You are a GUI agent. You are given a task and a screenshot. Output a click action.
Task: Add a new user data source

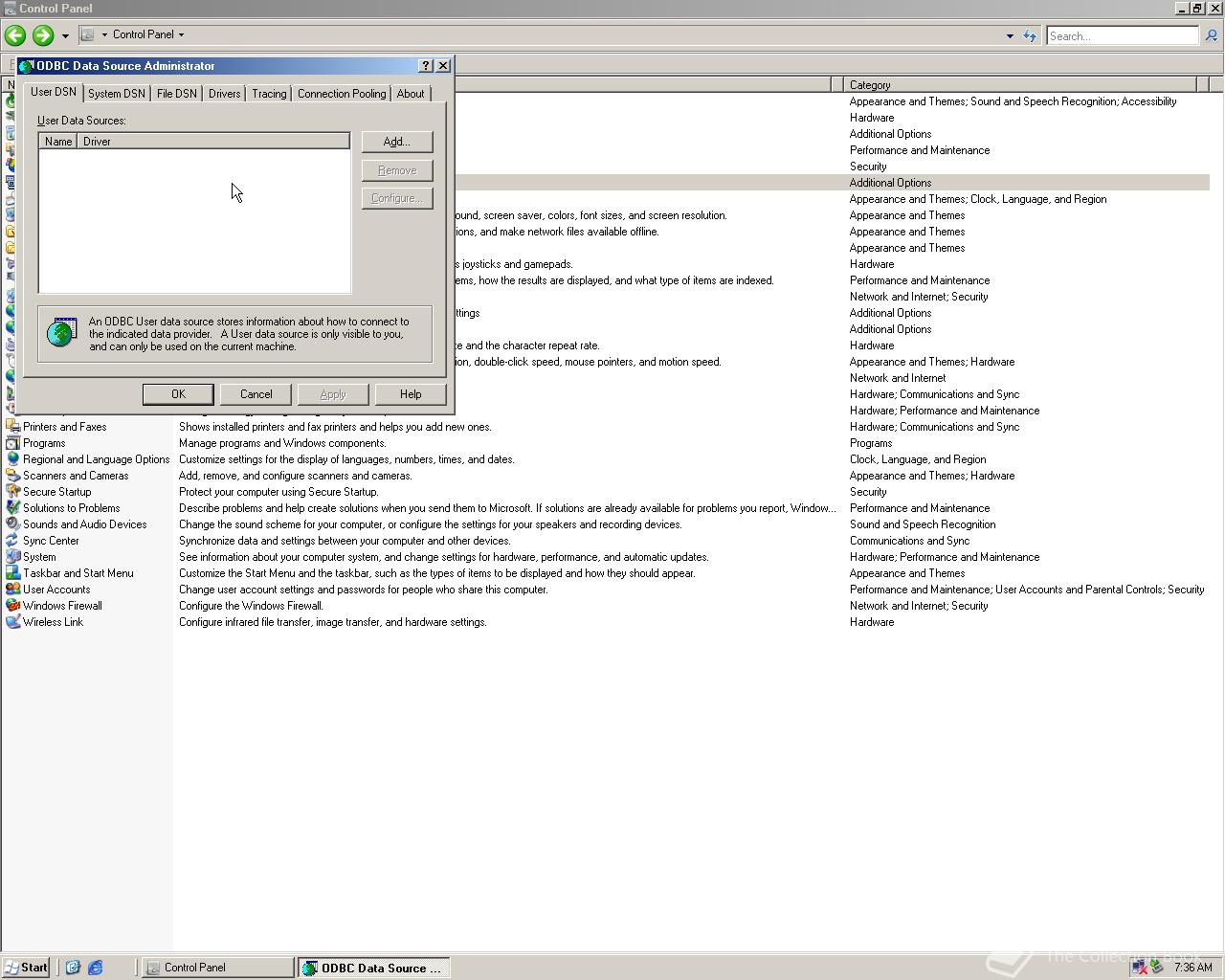tap(397, 142)
